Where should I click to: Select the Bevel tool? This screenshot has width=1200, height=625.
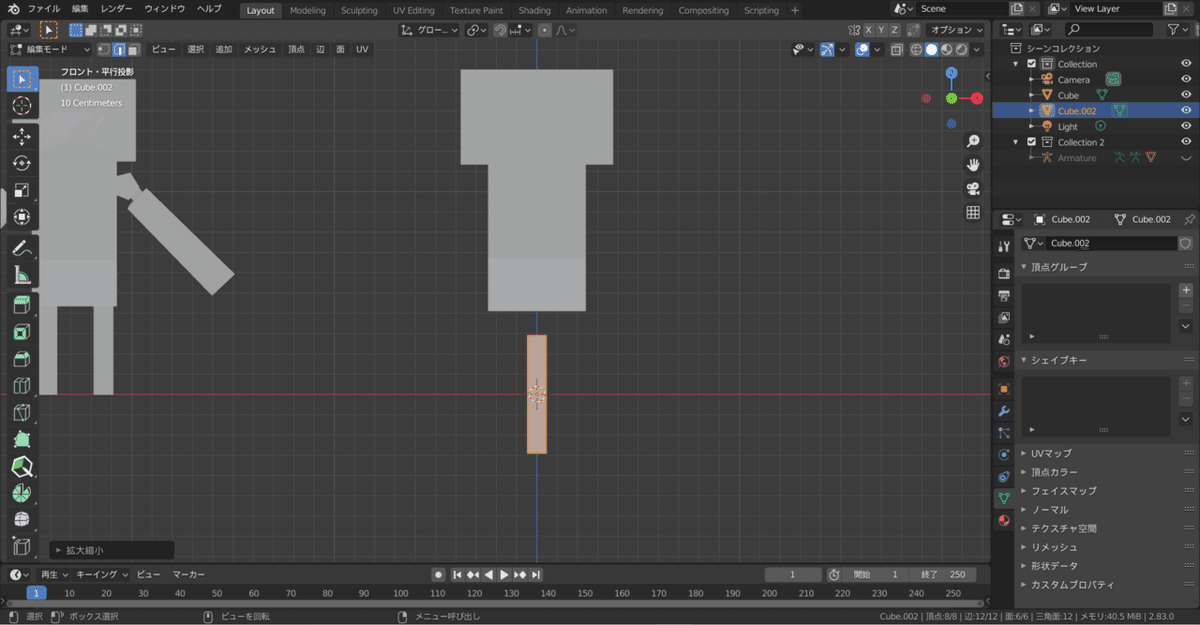tap(22, 359)
